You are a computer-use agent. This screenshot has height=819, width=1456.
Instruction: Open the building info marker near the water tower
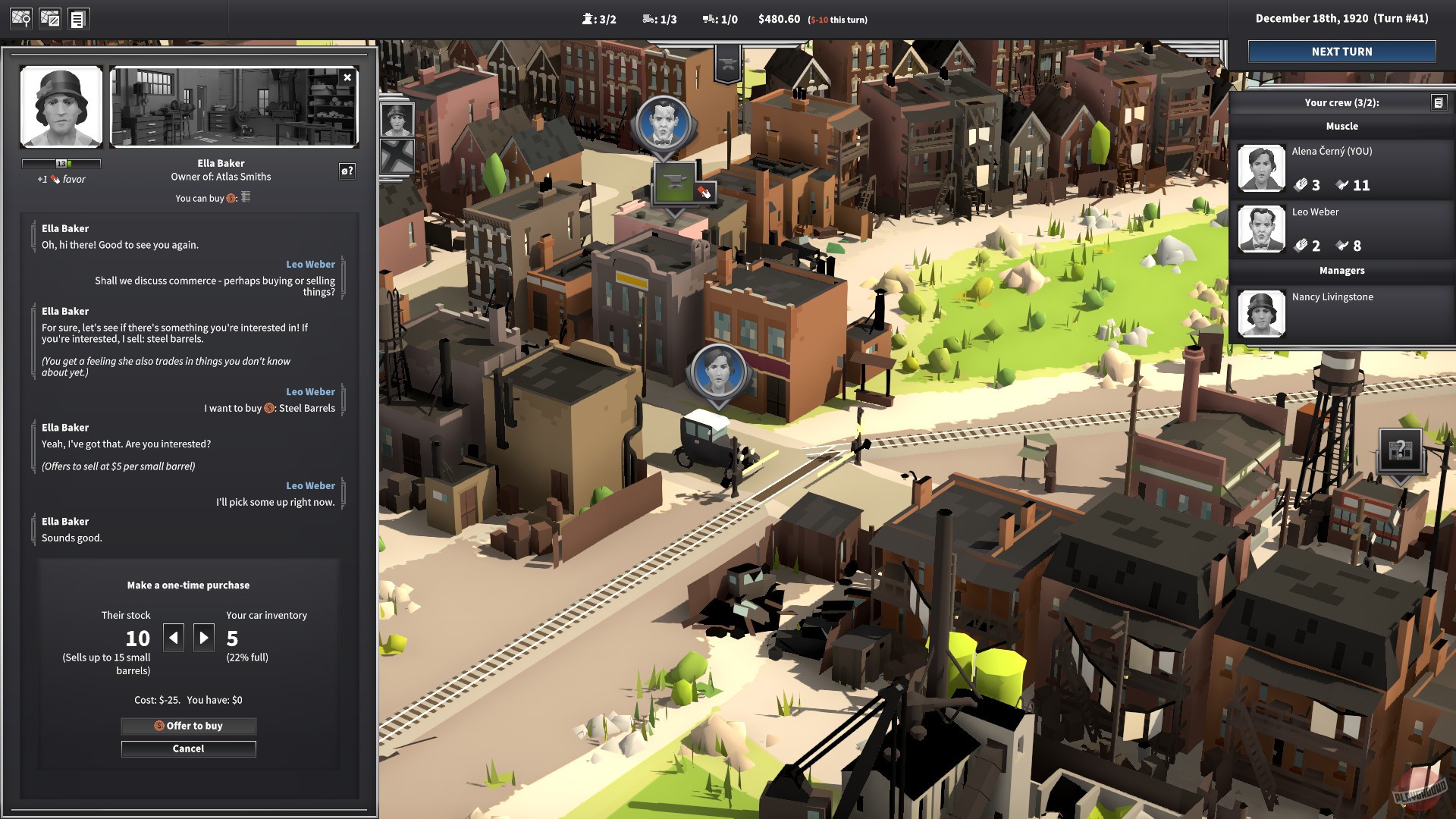tap(1400, 451)
